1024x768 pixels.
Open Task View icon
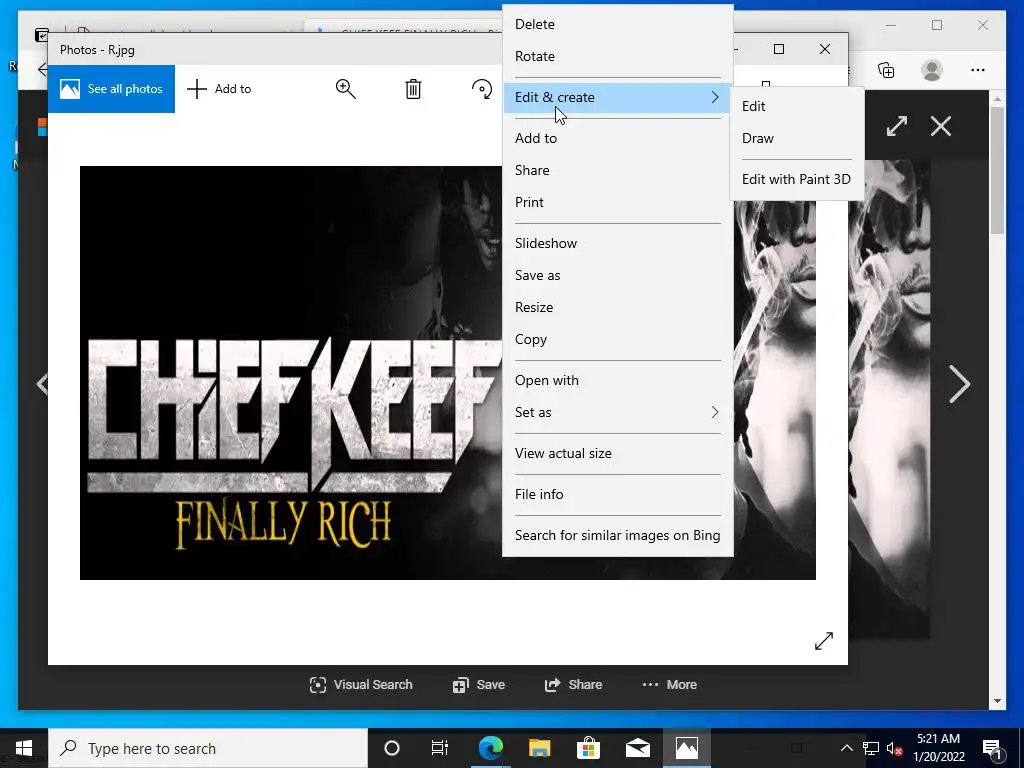[x=440, y=748]
